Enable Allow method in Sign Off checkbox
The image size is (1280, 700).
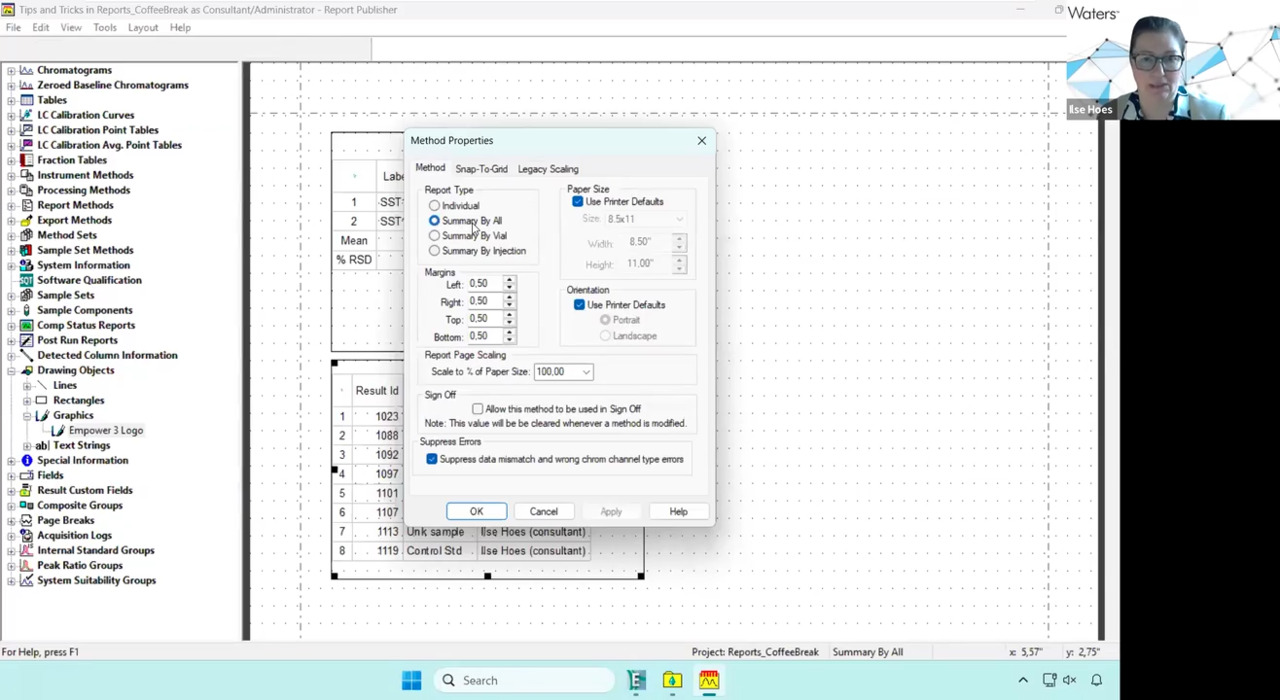(478, 409)
